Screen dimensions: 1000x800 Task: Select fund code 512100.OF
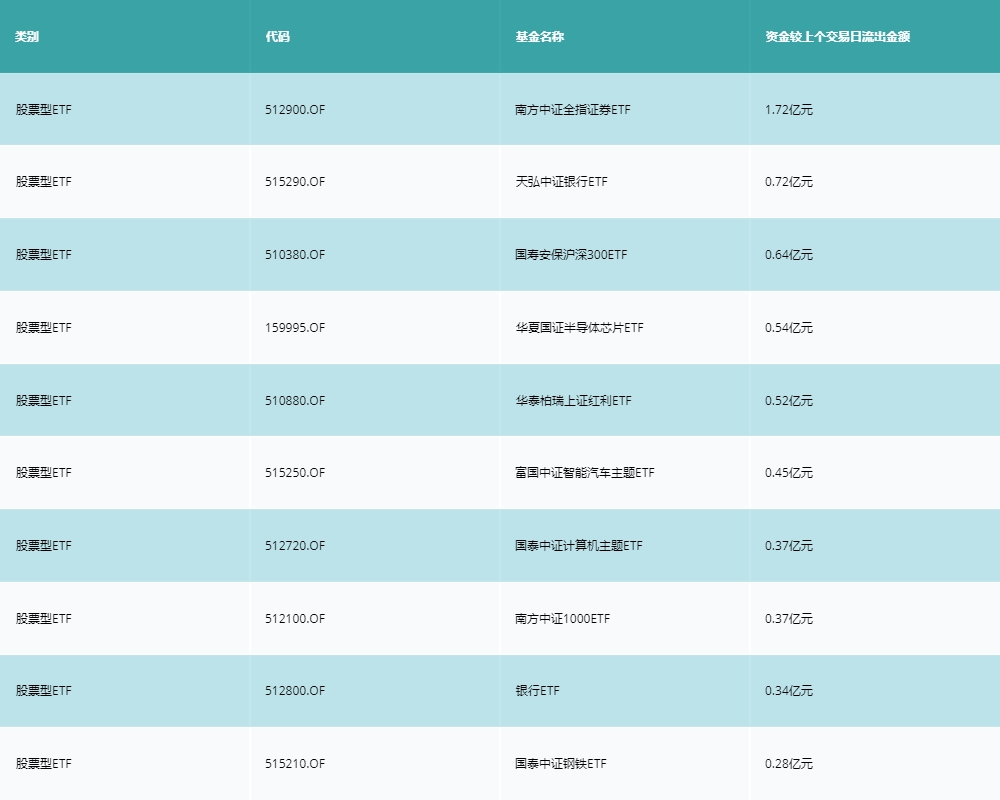pyautogui.click(x=295, y=619)
